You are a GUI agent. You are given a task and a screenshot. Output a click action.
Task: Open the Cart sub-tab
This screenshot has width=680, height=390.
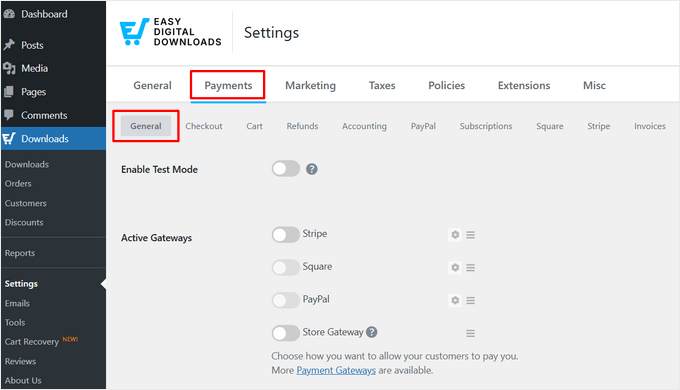[255, 126]
